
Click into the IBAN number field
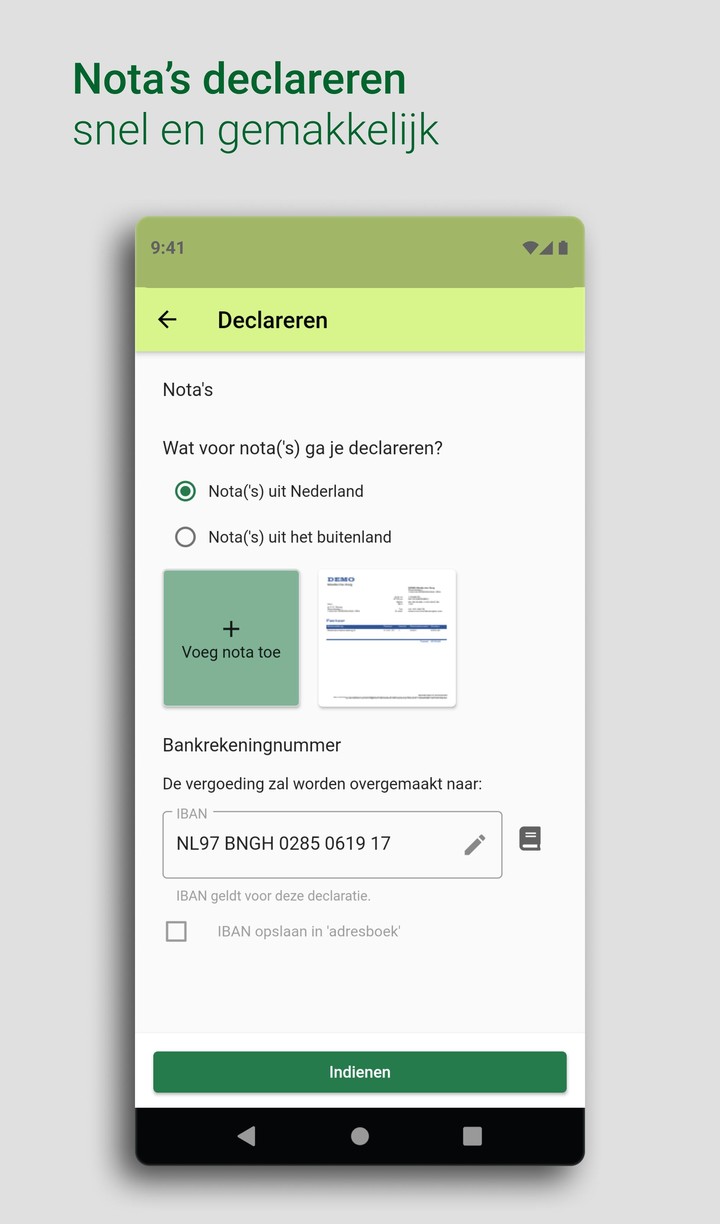310,844
